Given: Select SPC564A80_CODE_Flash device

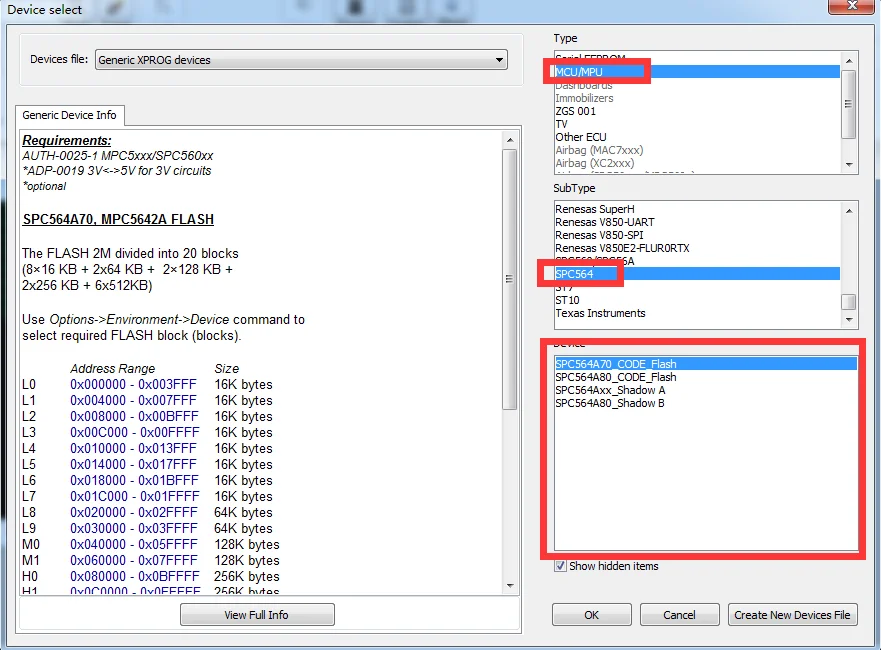Looking at the screenshot, I should tap(706, 377).
